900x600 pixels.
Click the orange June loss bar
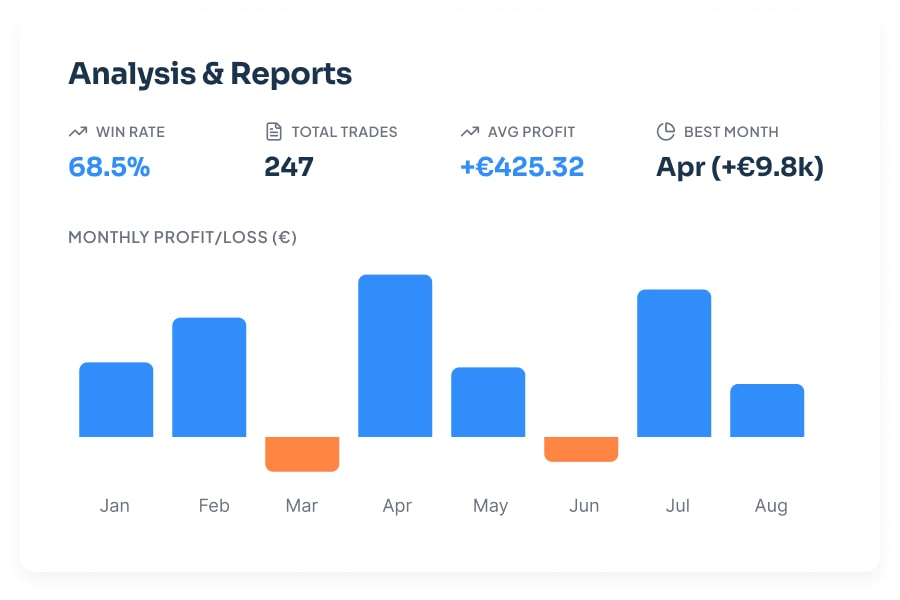[x=581, y=450]
